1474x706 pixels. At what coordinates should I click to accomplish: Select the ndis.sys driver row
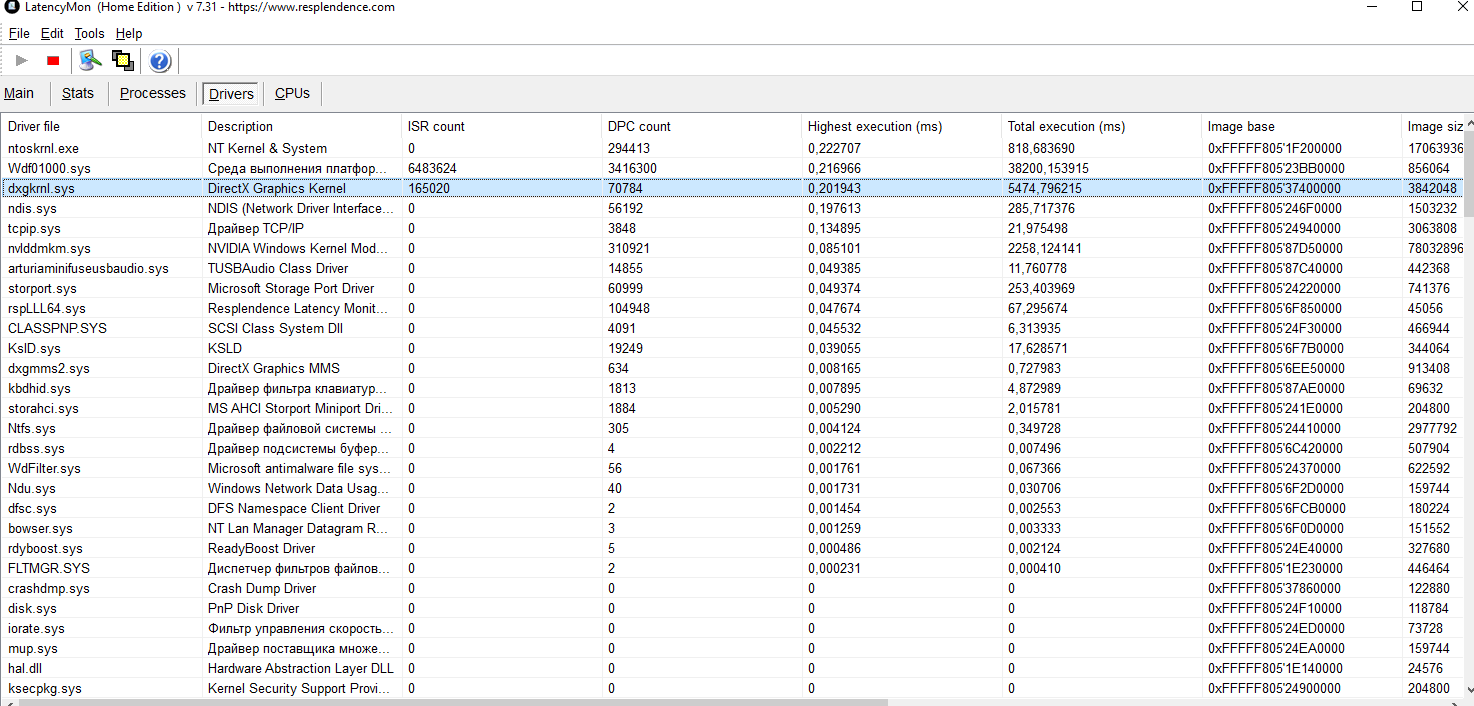(x=732, y=208)
